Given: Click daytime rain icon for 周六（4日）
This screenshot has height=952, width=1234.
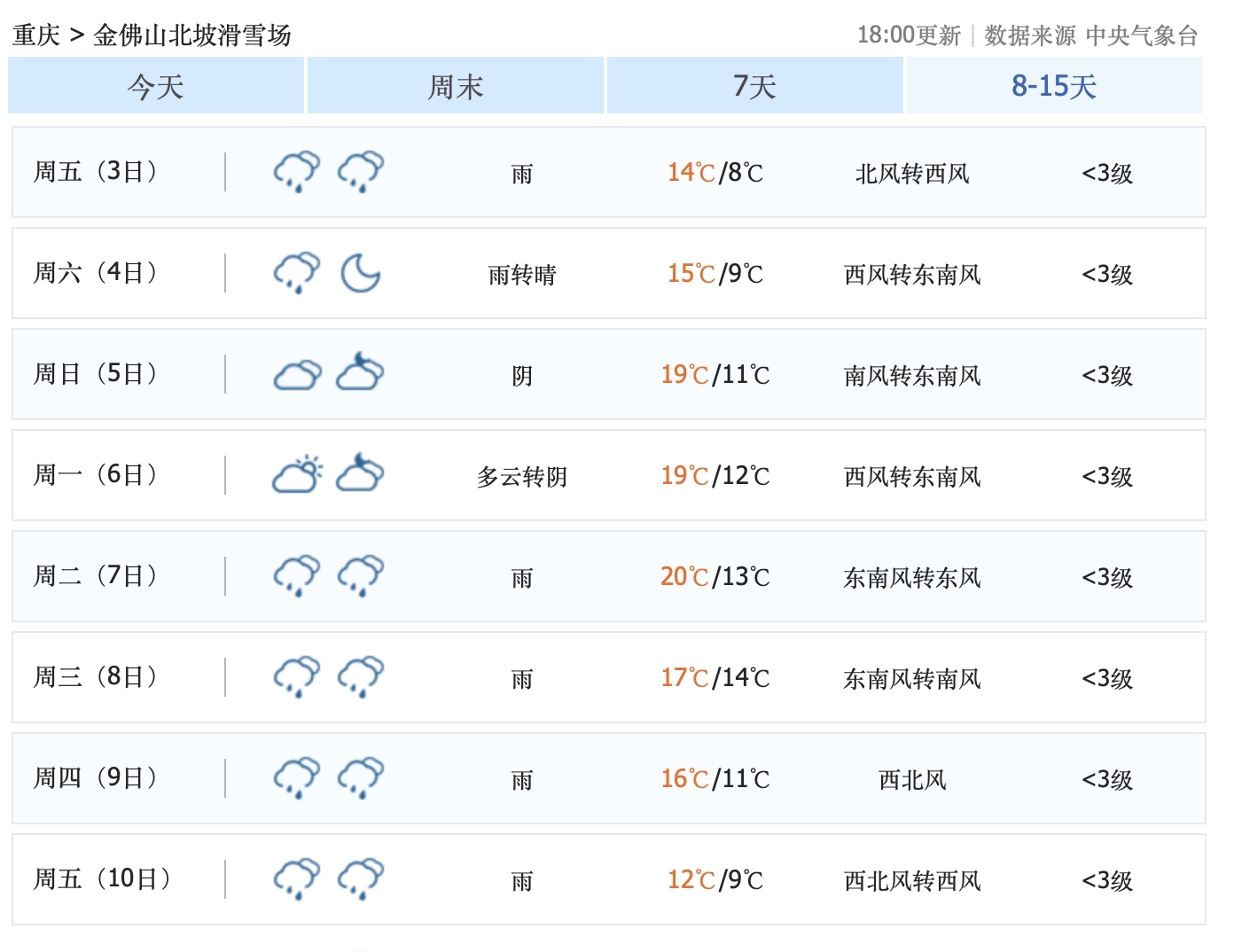Looking at the screenshot, I should (297, 273).
